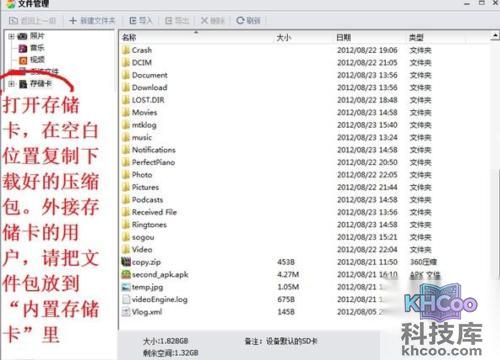Select 照片 in the sidebar tree
Image resolution: width=500 pixels, height=360 pixels.
[37, 36]
